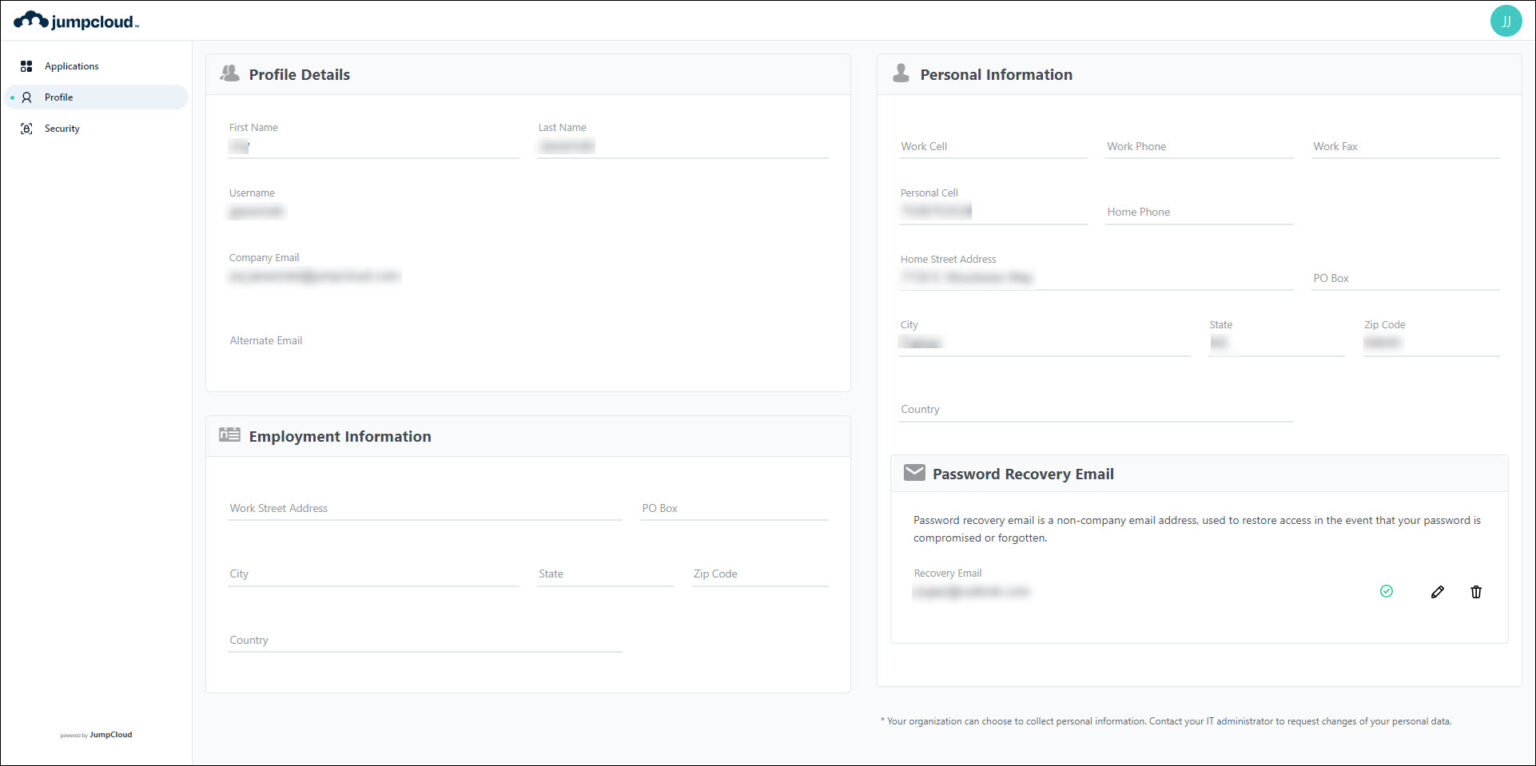Viewport: 1536px width, 766px height.
Task: Click the Employment Information badge icon
Action: 229,434
